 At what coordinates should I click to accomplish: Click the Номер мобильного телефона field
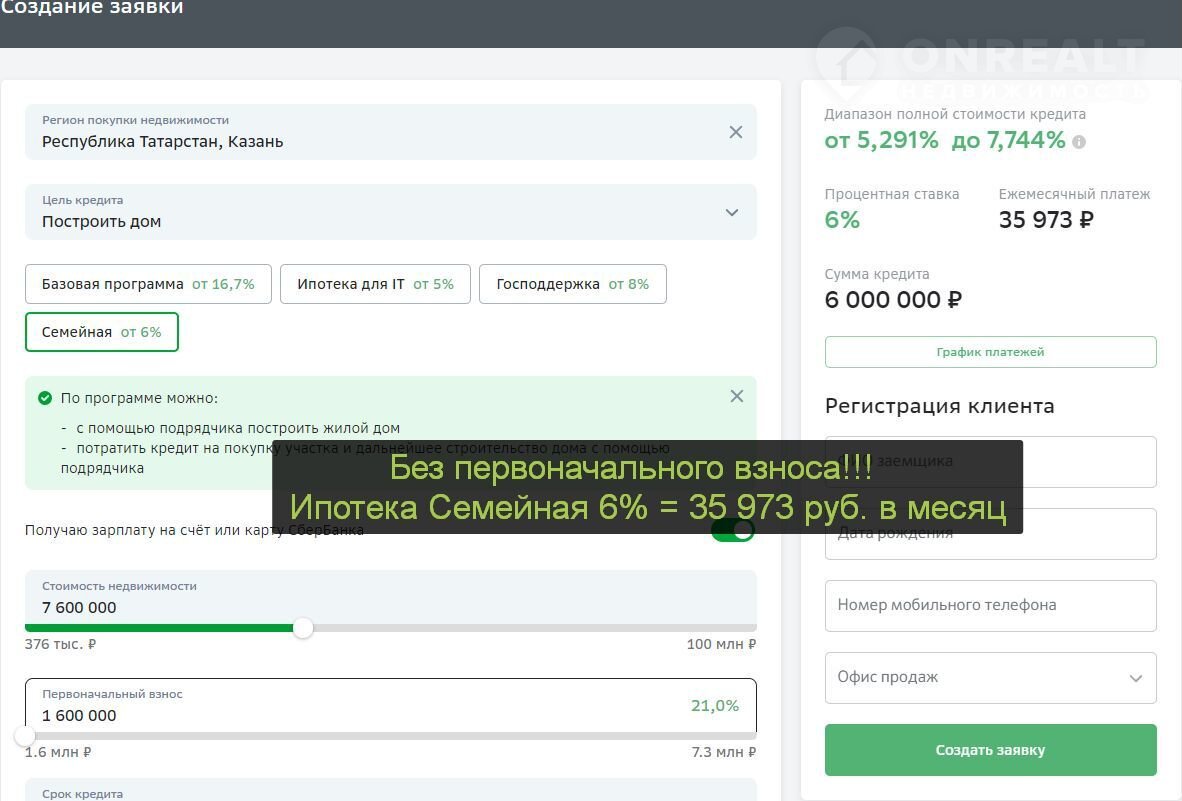[990, 605]
